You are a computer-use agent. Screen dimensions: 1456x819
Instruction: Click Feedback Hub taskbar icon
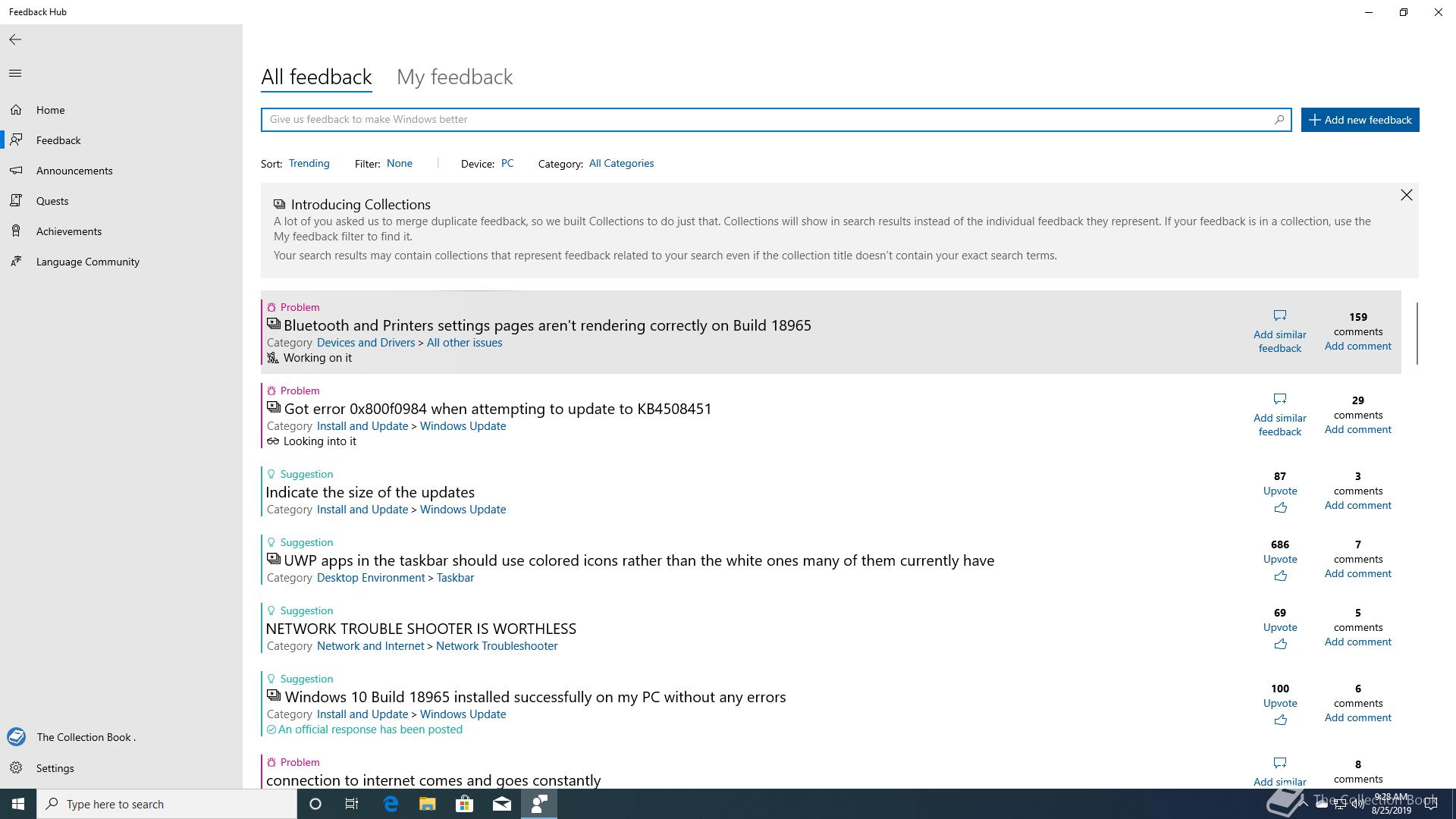tap(539, 804)
